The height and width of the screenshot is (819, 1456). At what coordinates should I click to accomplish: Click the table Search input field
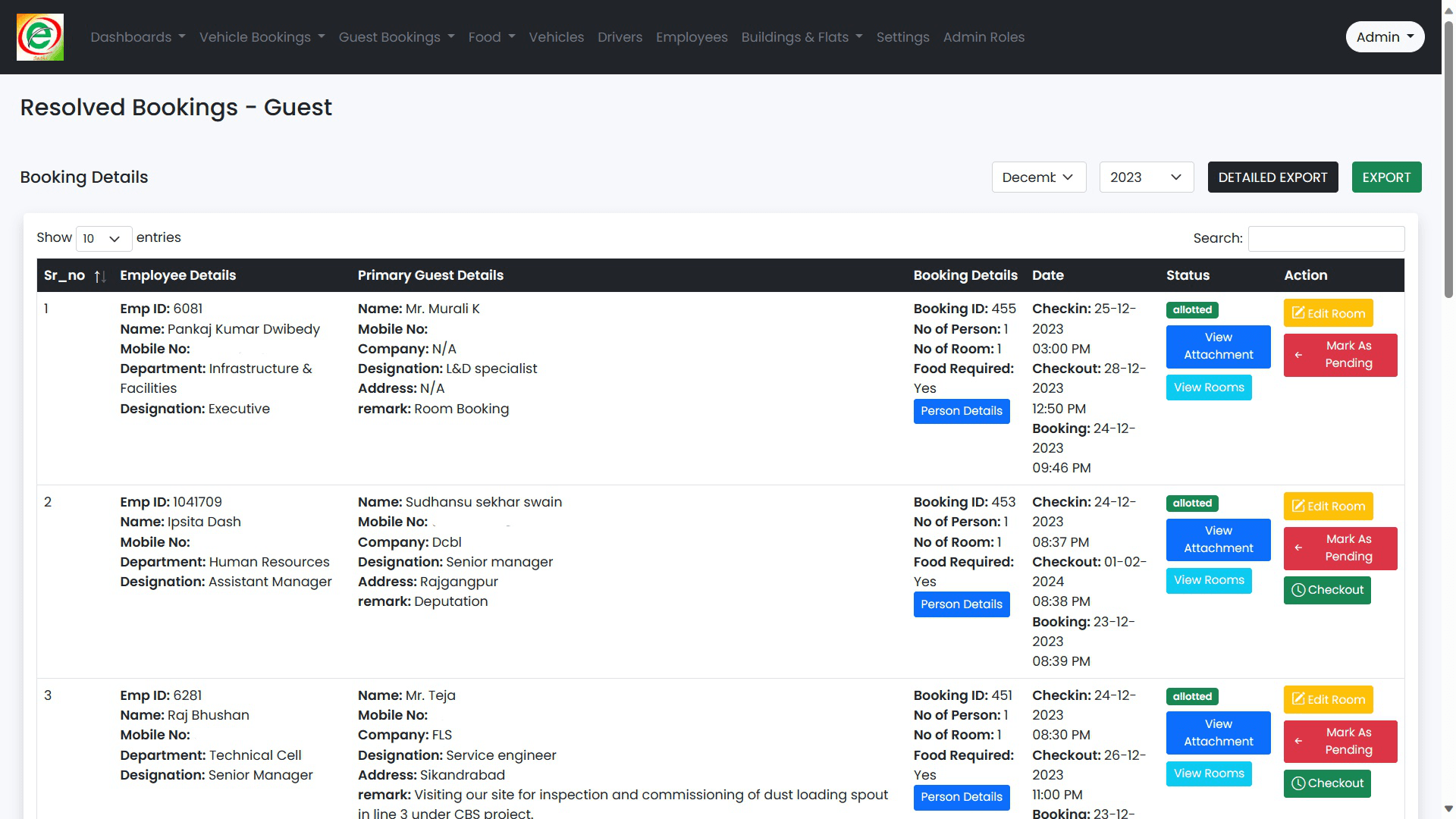point(1326,239)
